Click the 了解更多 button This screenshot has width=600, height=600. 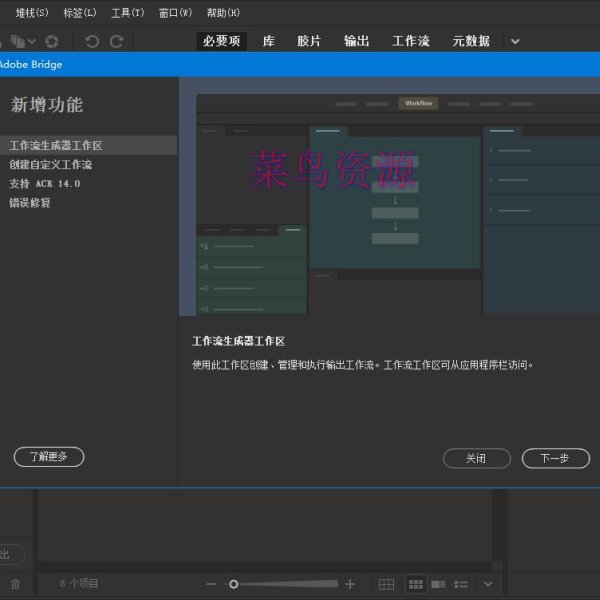coord(49,457)
